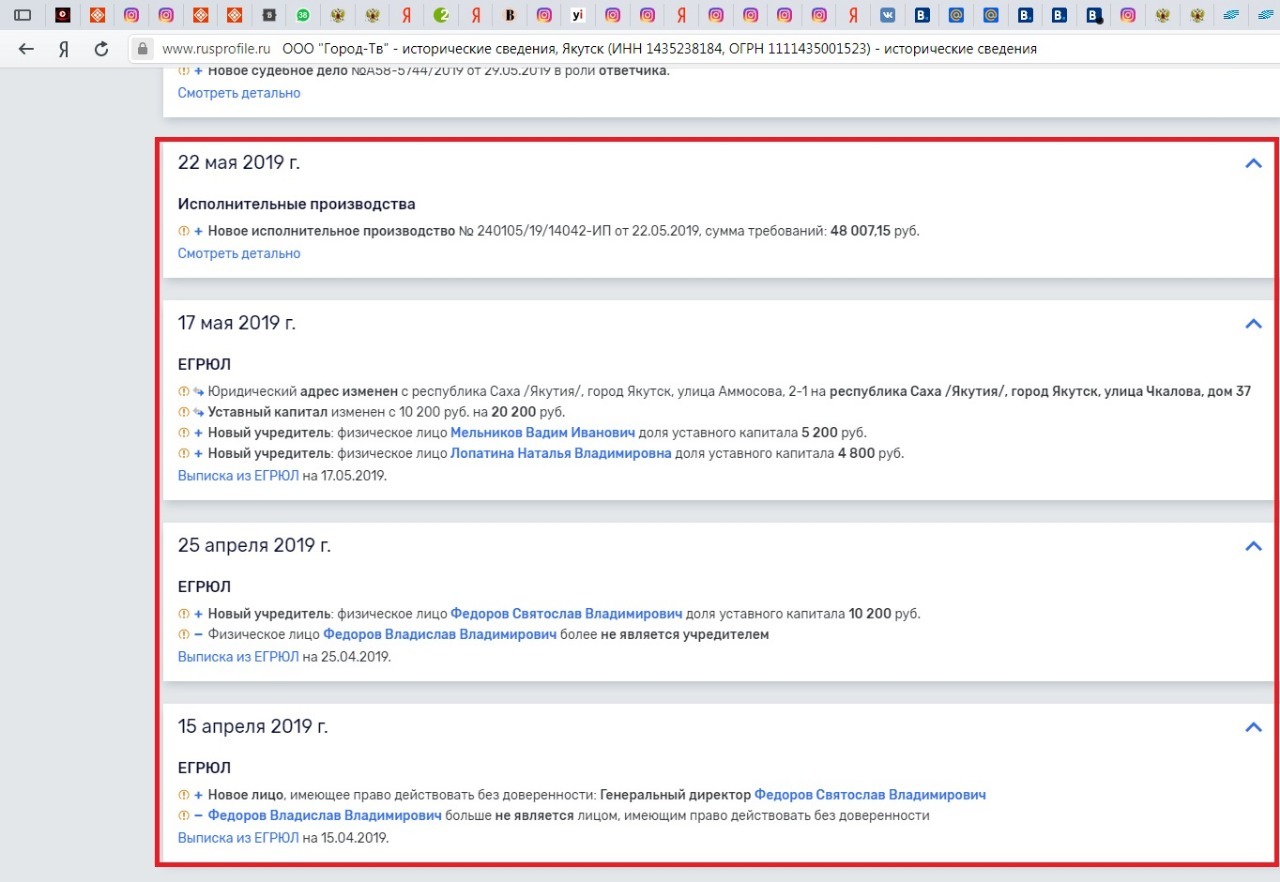Click info icon beside Мельников founder row
The width and height of the screenshot is (1280, 882).
(183, 433)
